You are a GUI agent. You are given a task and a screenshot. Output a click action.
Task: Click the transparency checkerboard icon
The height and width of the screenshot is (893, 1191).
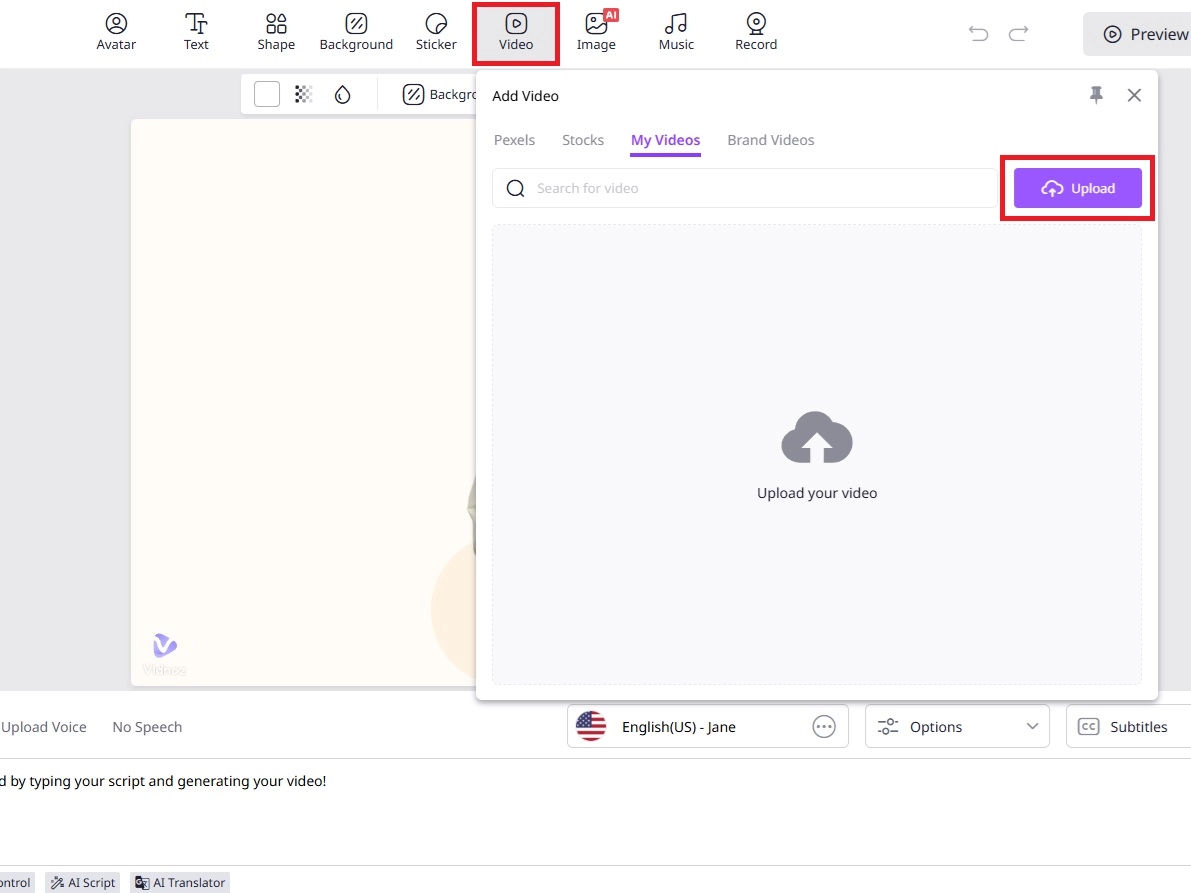coord(304,94)
